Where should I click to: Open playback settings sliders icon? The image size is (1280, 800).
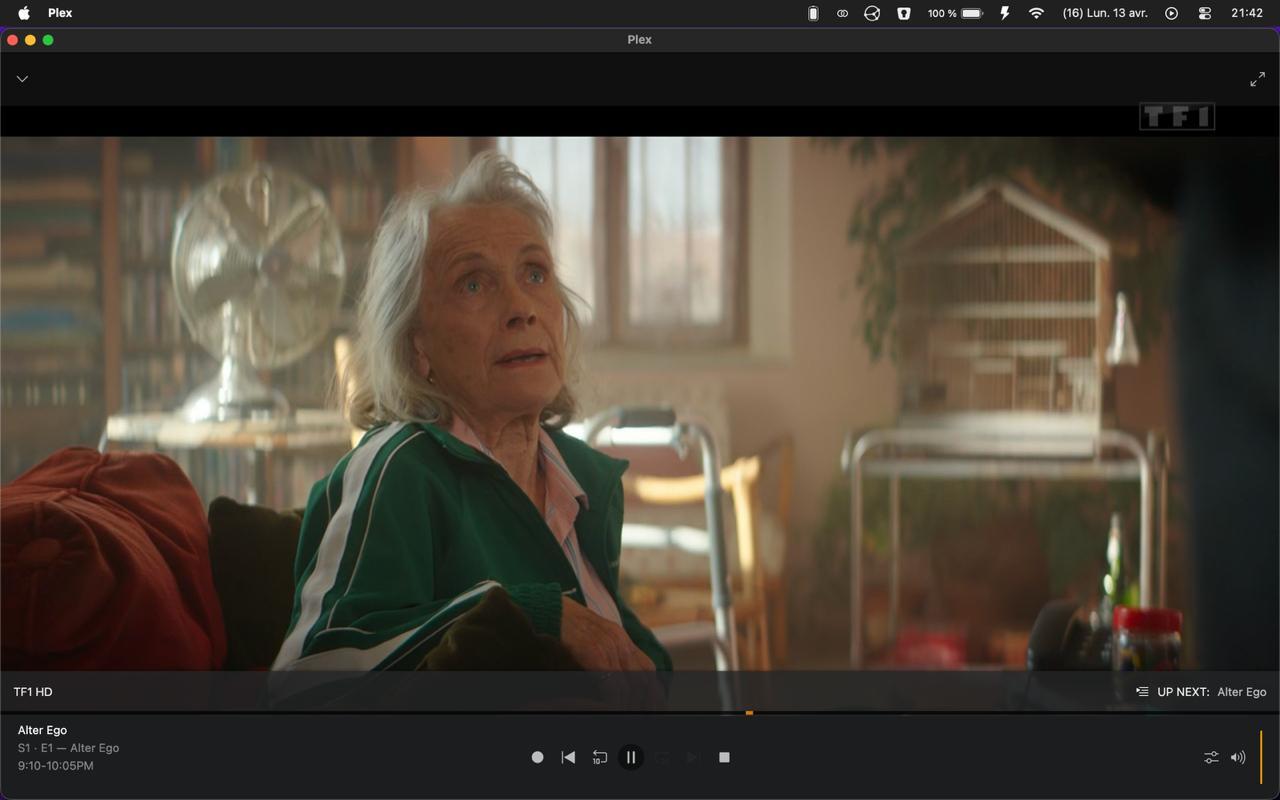pos(1211,758)
